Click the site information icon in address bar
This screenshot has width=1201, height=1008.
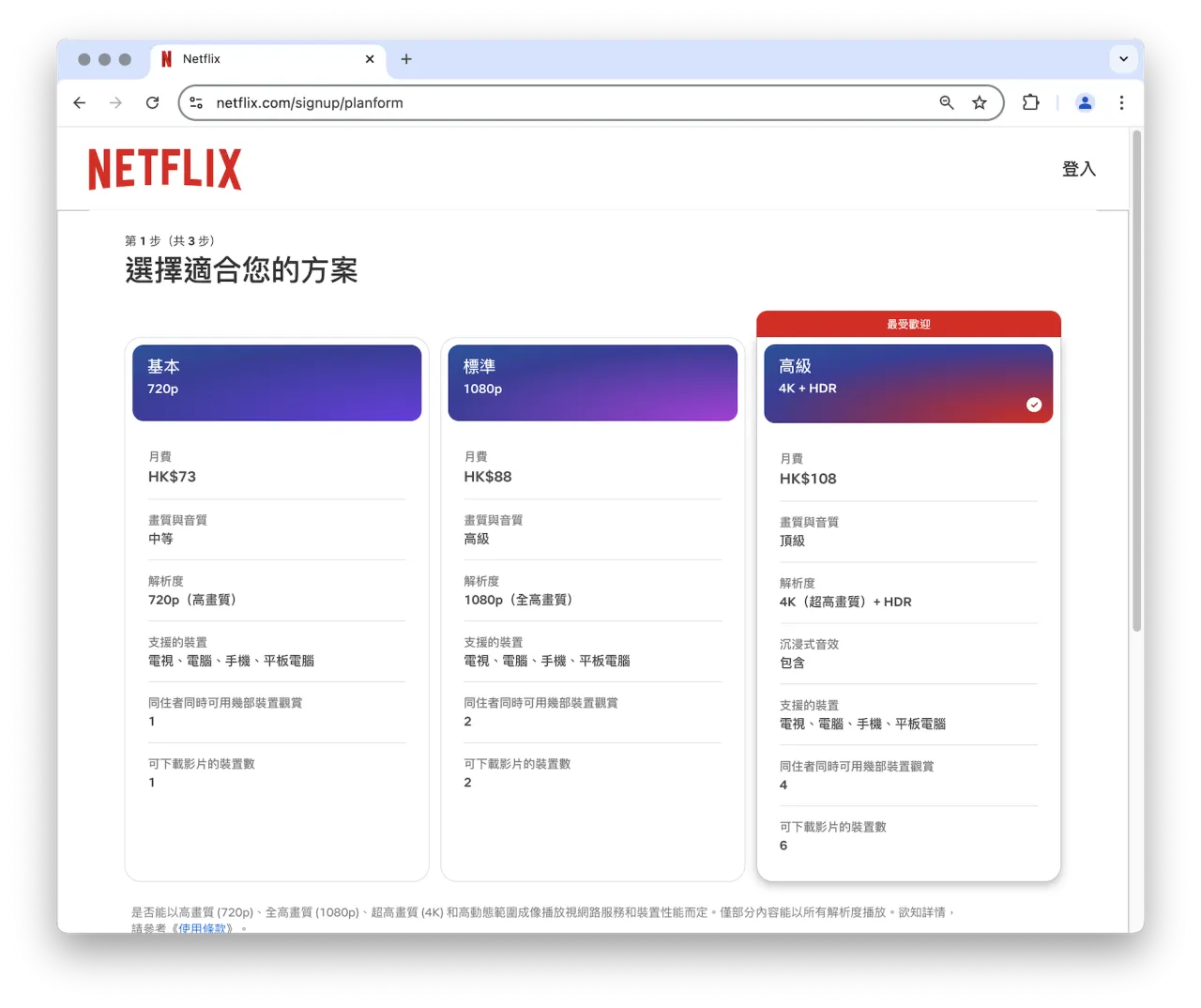(196, 102)
